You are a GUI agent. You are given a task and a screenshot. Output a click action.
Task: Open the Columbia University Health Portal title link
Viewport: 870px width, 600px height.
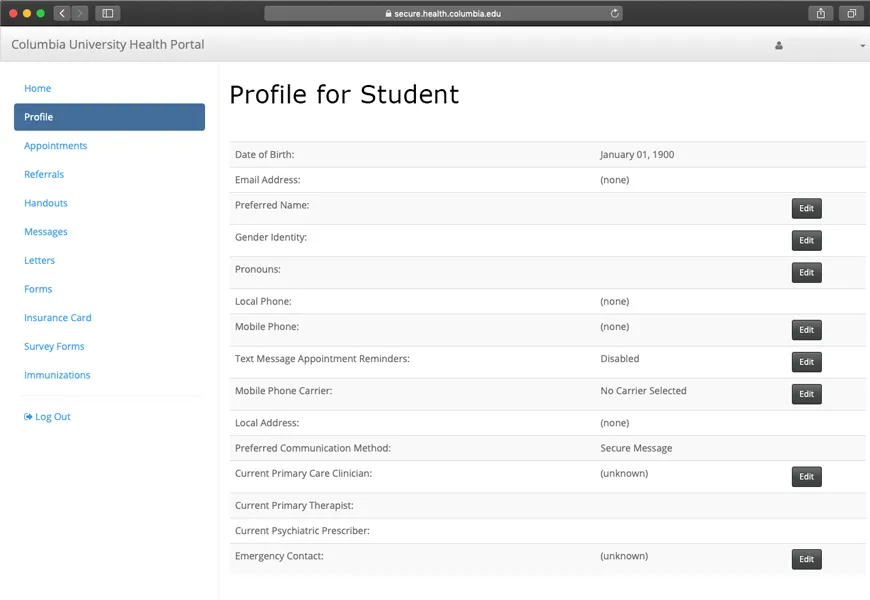(108, 44)
